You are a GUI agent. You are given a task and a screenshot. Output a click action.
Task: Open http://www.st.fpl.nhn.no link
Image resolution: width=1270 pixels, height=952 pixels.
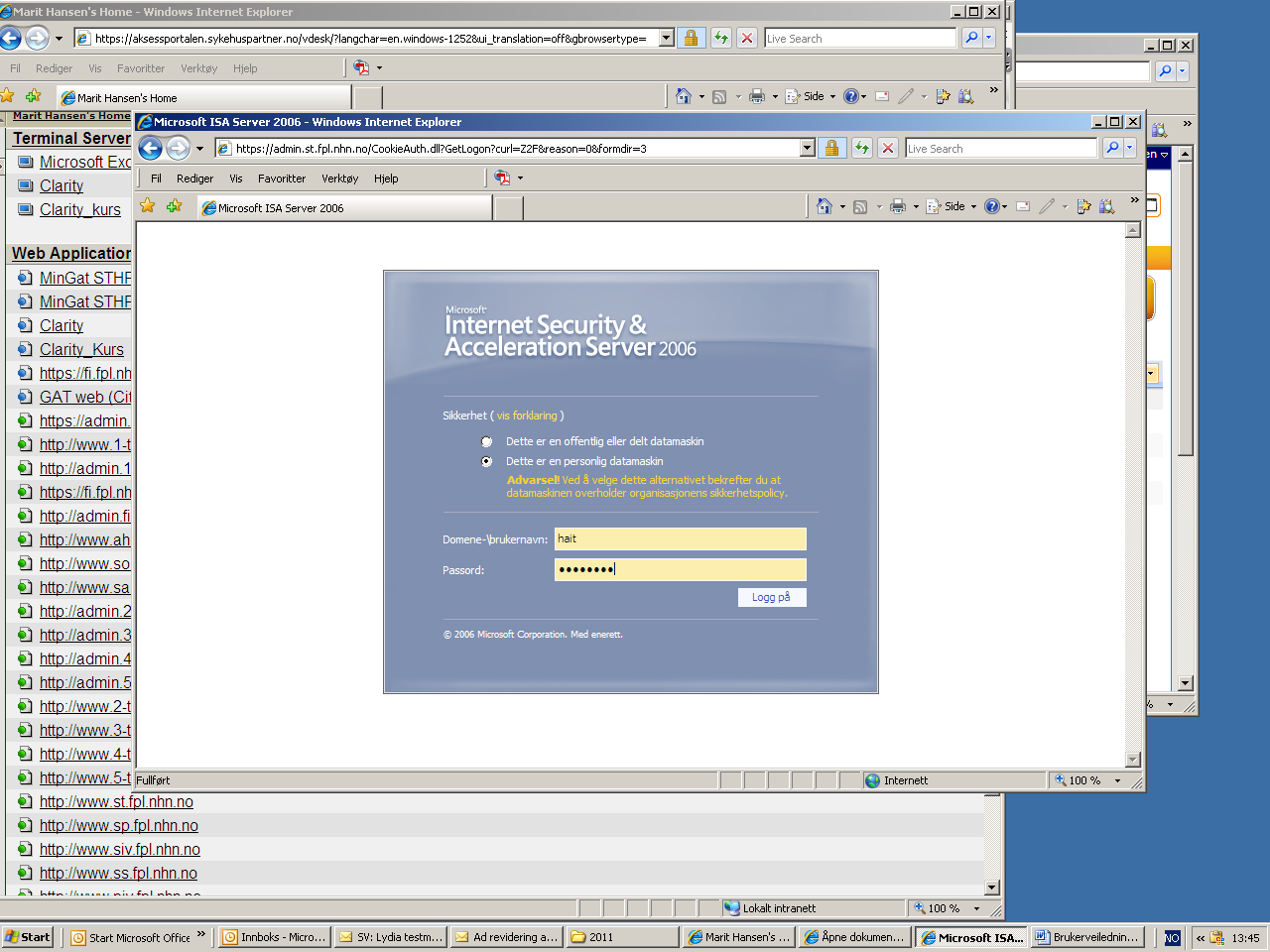click(x=116, y=801)
